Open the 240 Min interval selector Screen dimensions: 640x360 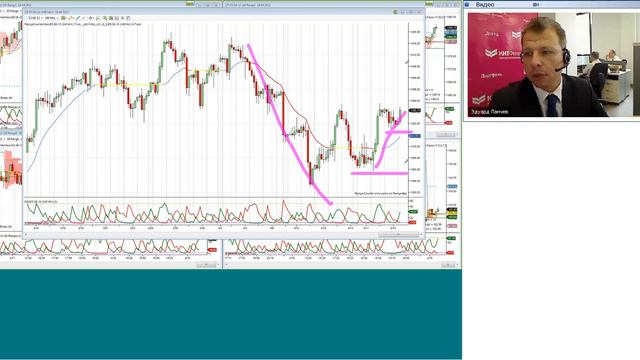(51, 18)
